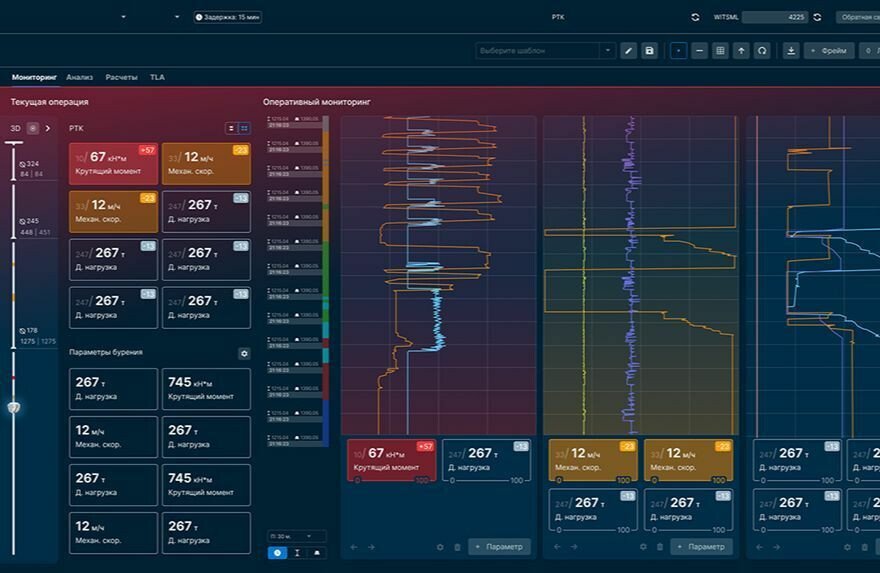Select the depth mode toggle button

click(297, 553)
